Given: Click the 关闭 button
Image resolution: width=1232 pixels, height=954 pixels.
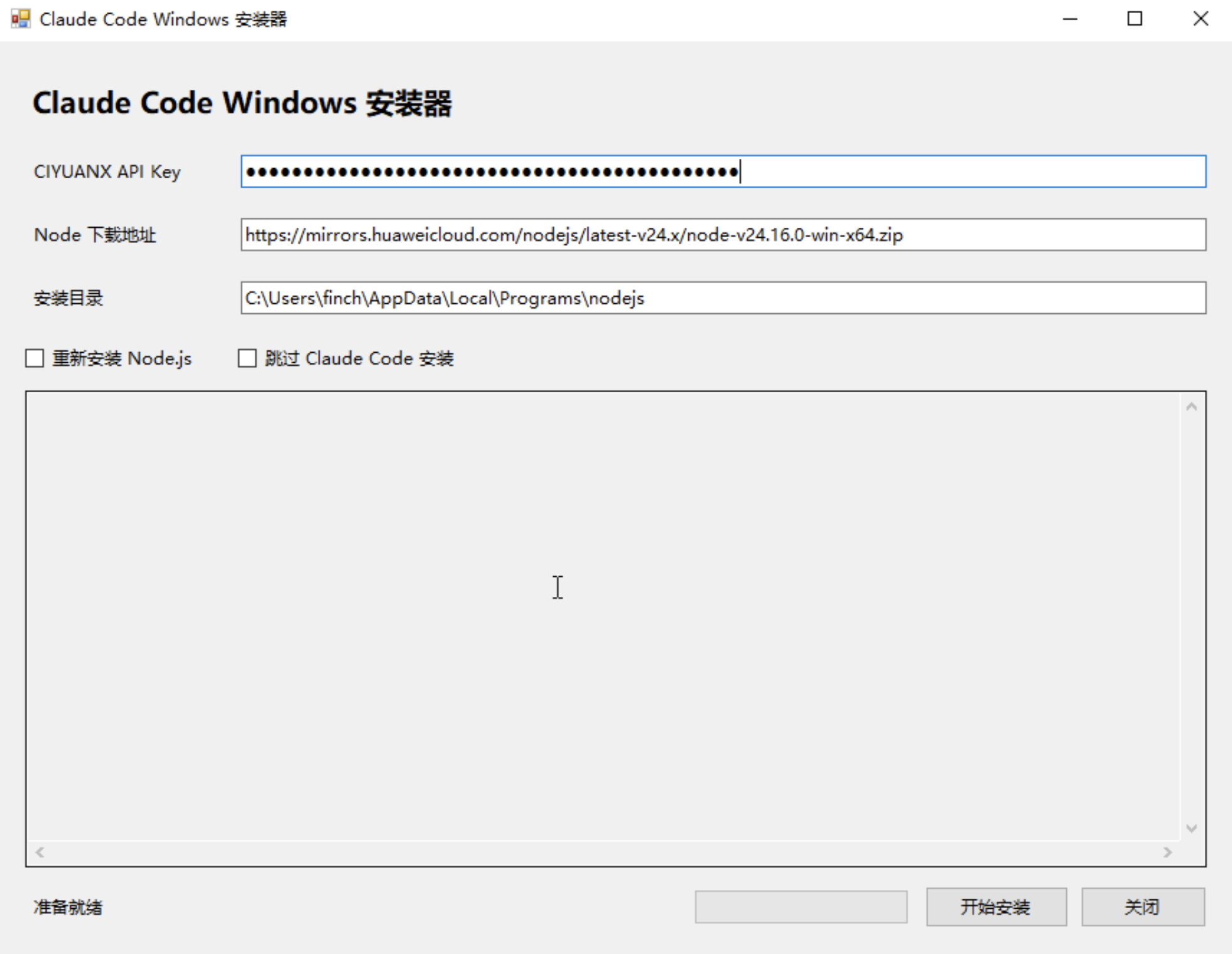Looking at the screenshot, I should point(1143,907).
